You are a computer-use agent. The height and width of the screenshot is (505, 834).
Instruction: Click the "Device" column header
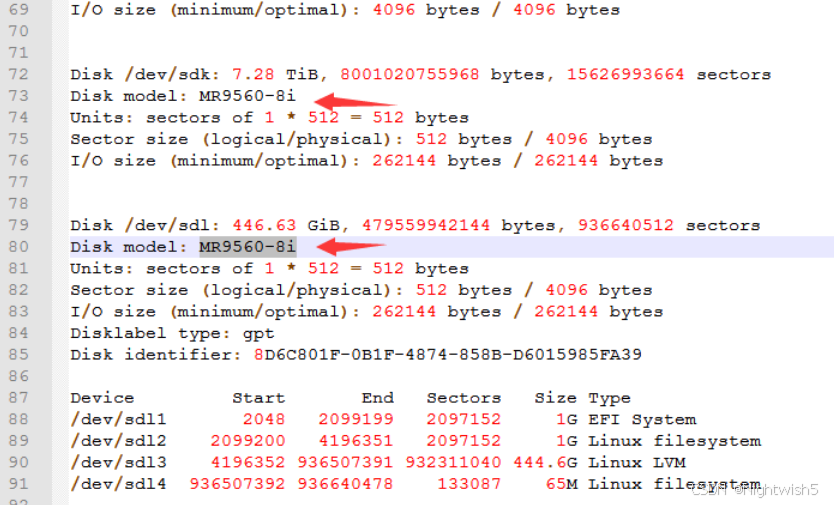click(102, 398)
